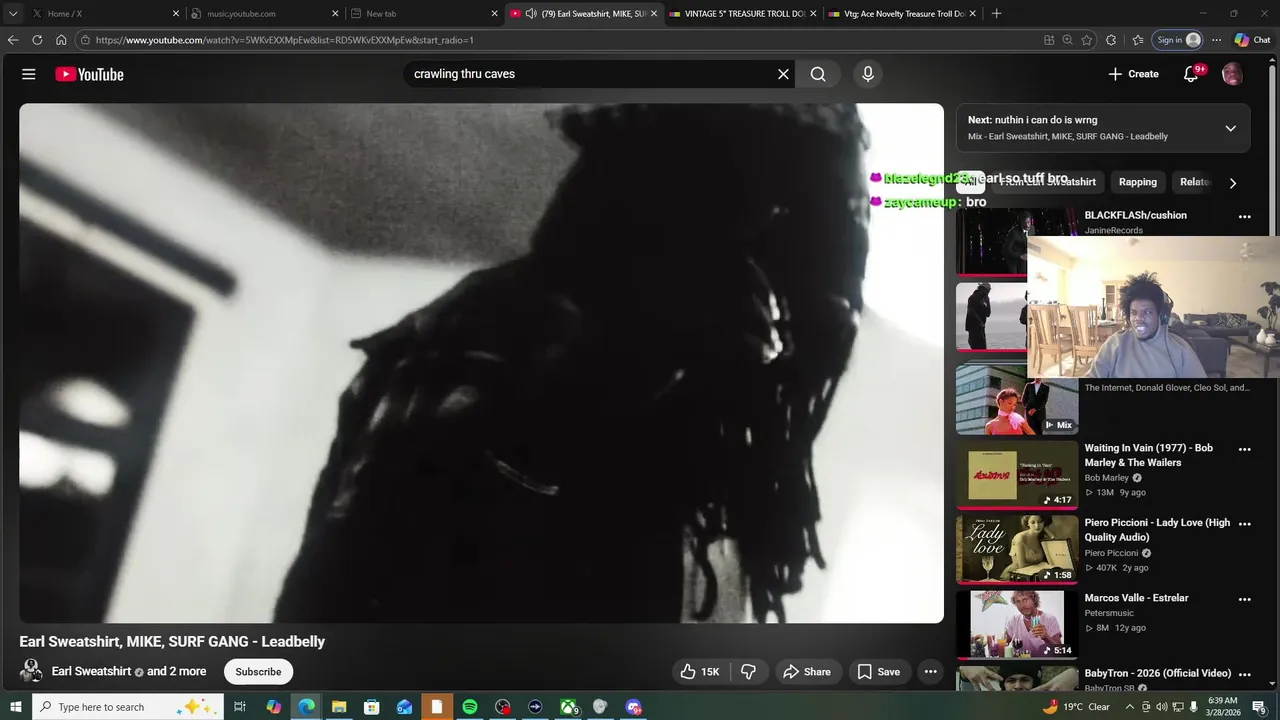Open the Mix playlist thumbnail

pyautogui.click(x=1017, y=400)
